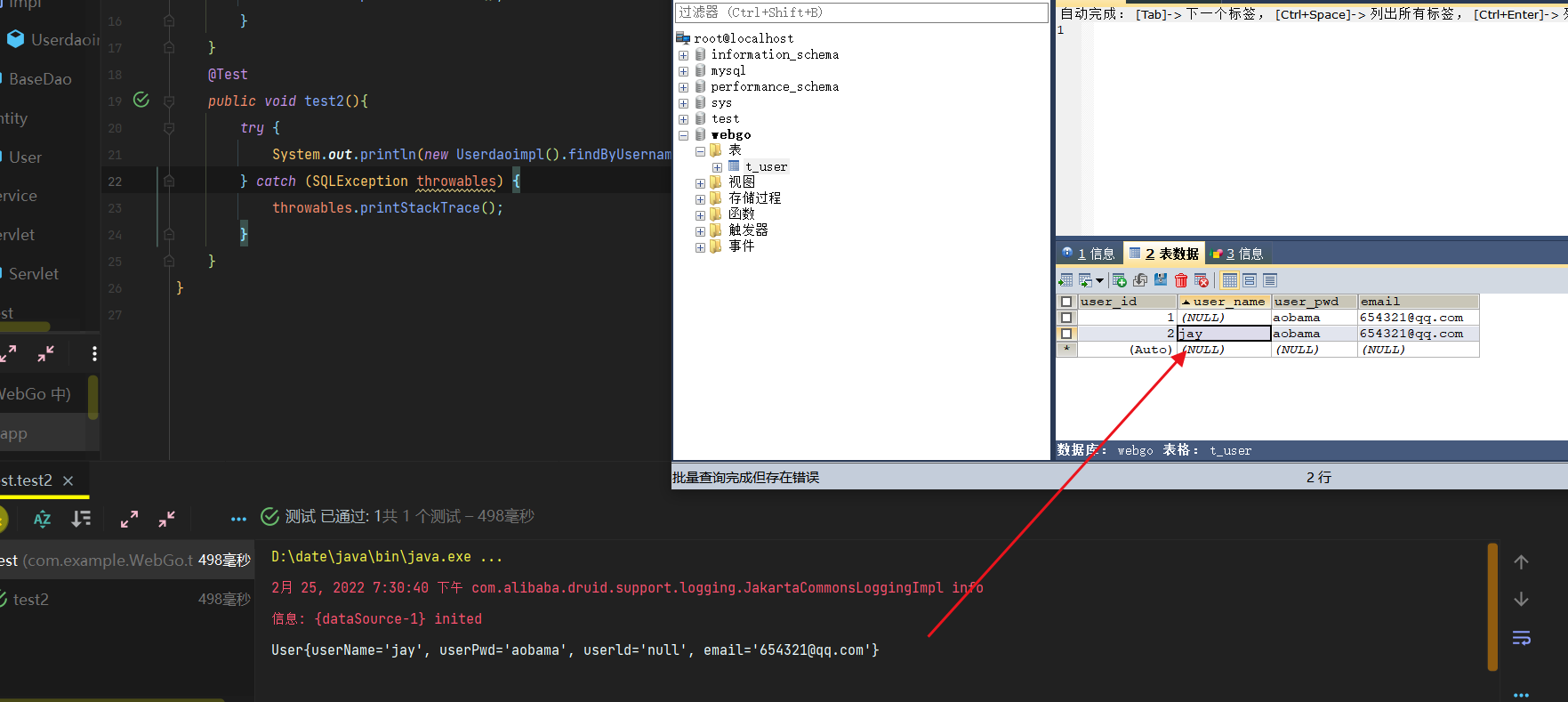Switch to grid view in table data toolbar
The width and height of the screenshot is (1568, 702).
[x=1230, y=280]
